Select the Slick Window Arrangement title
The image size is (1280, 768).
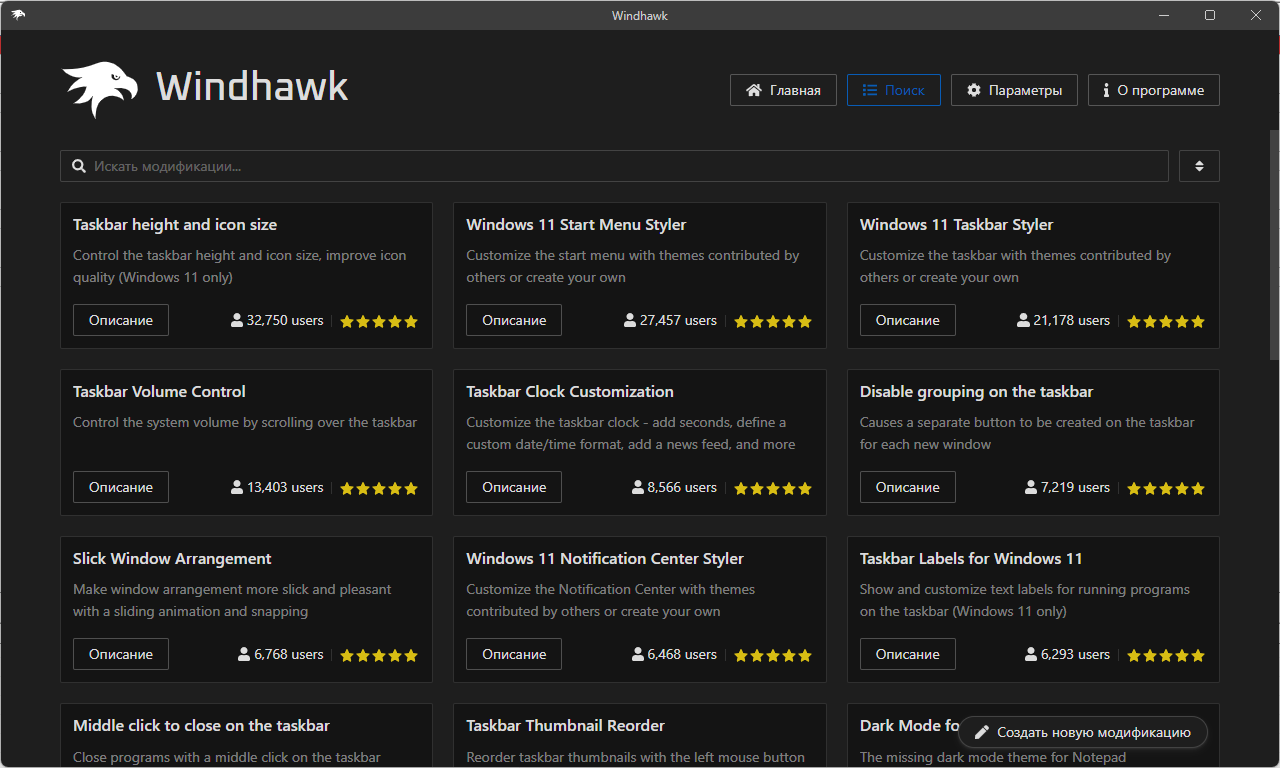click(172, 559)
